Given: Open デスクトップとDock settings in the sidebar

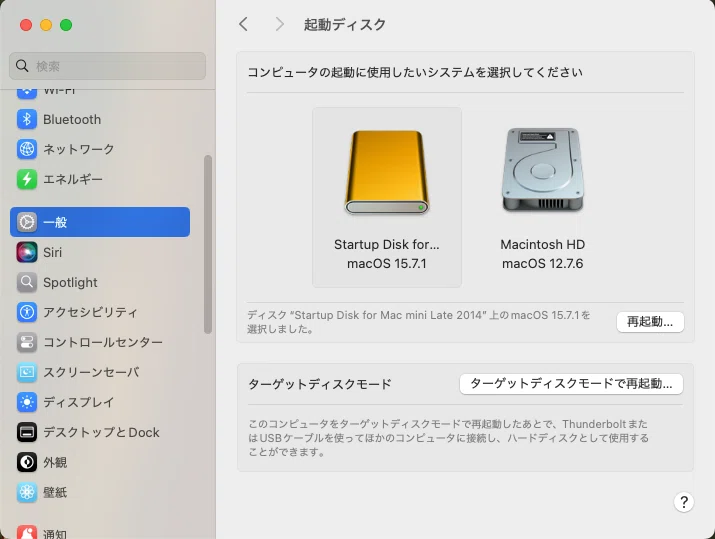Looking at the screenshot, I should tap(100, 432).
